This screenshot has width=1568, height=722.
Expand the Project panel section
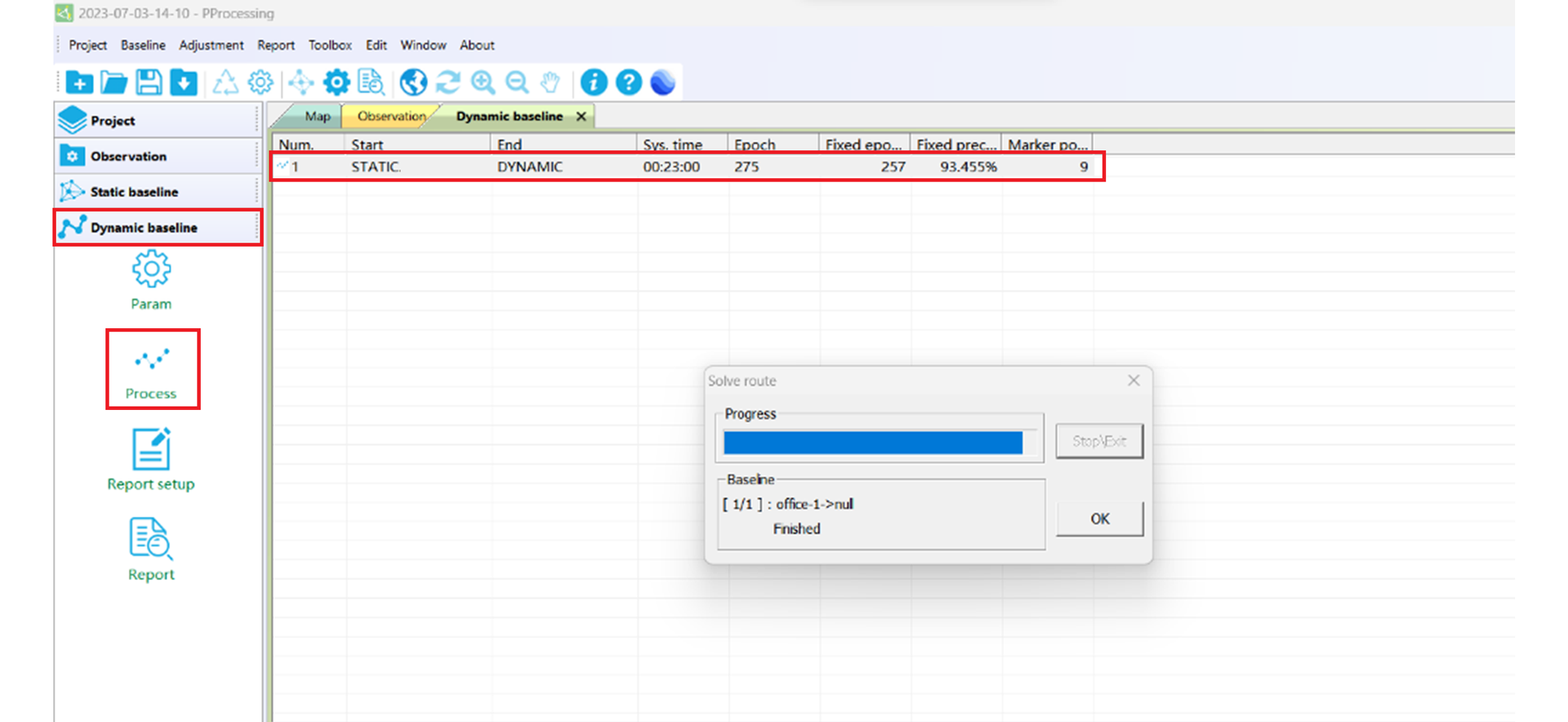(113, 121)
